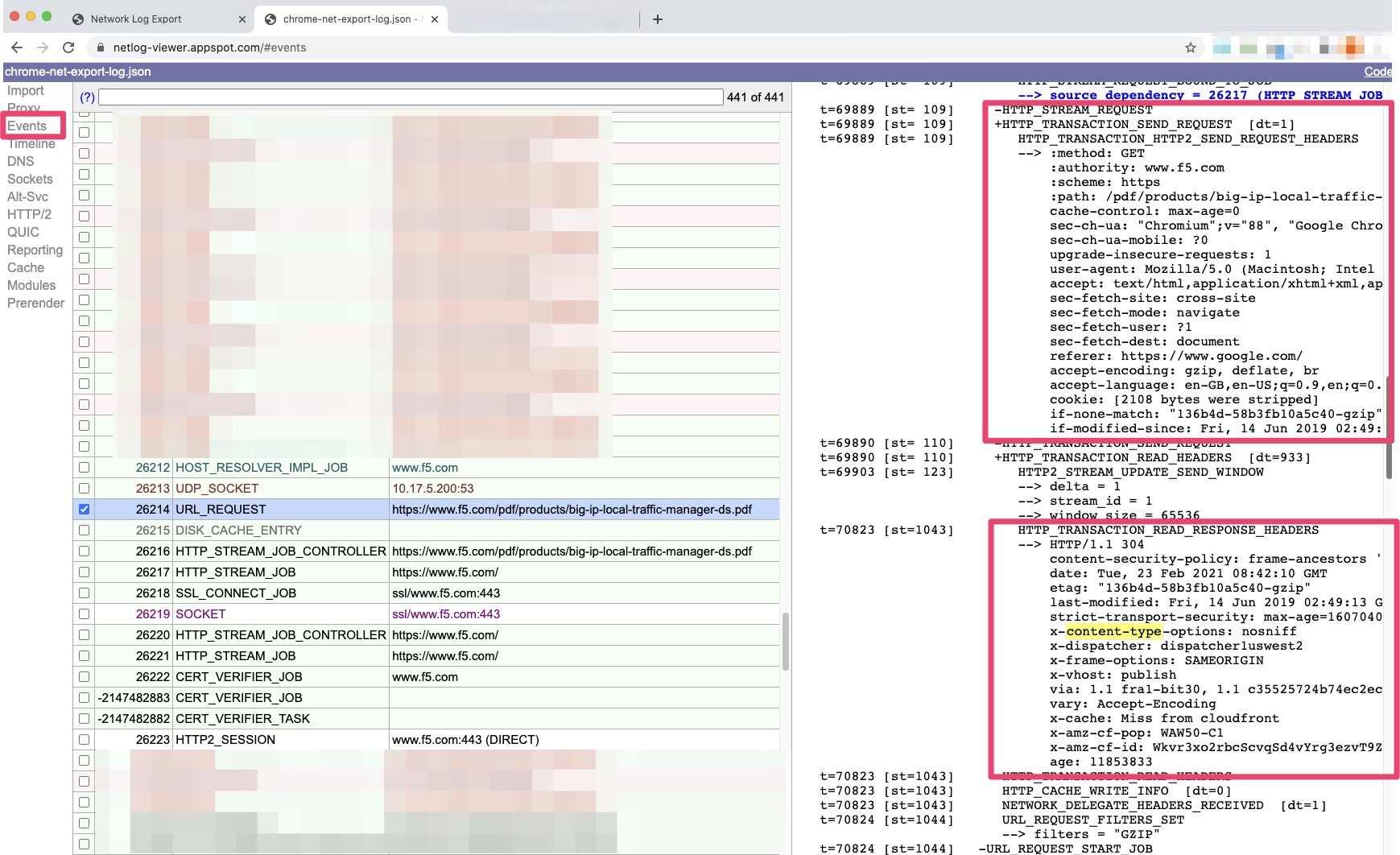Open the QUIC section

coord(23,232)
